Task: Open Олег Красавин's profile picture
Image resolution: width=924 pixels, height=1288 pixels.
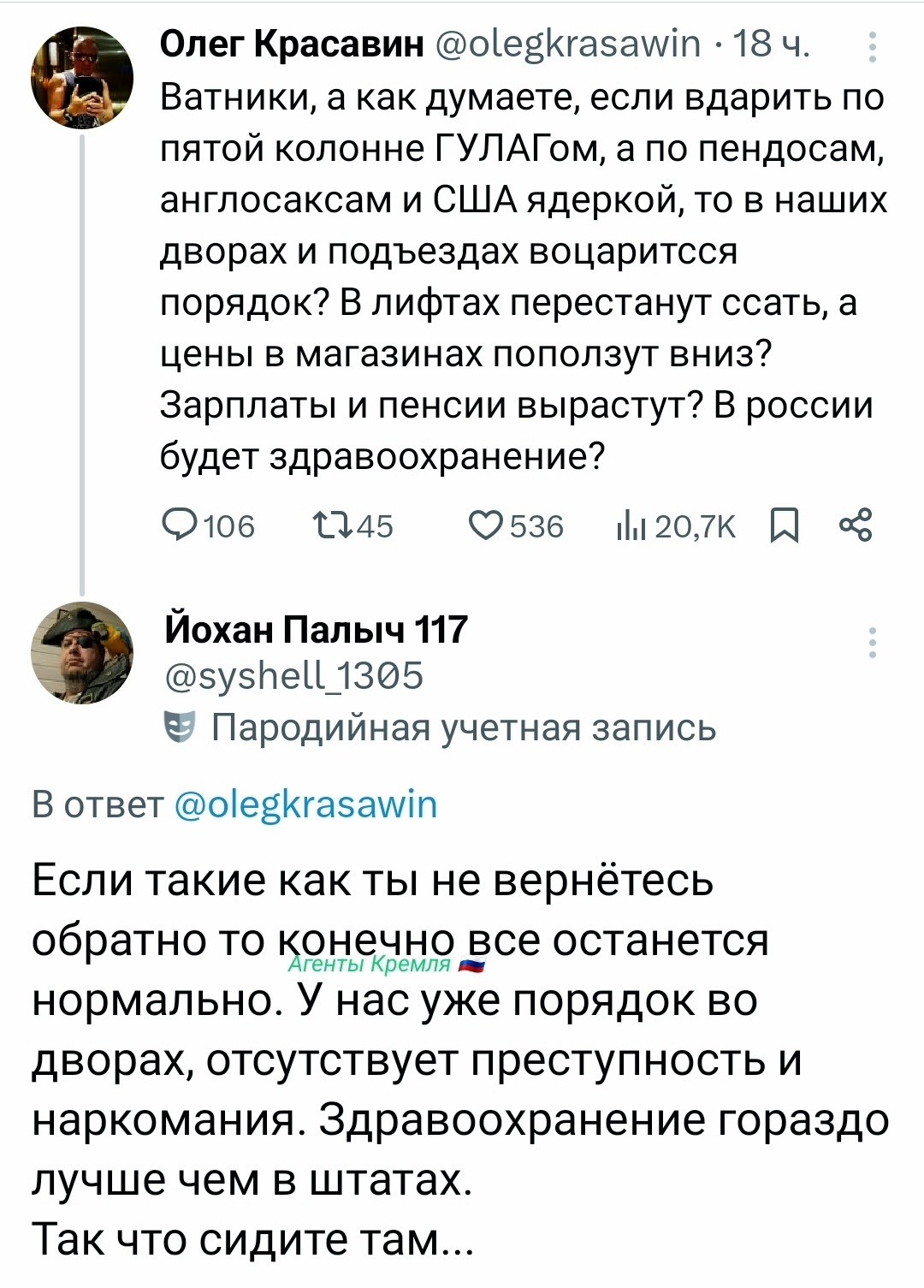Action: [x=82, y=78]
